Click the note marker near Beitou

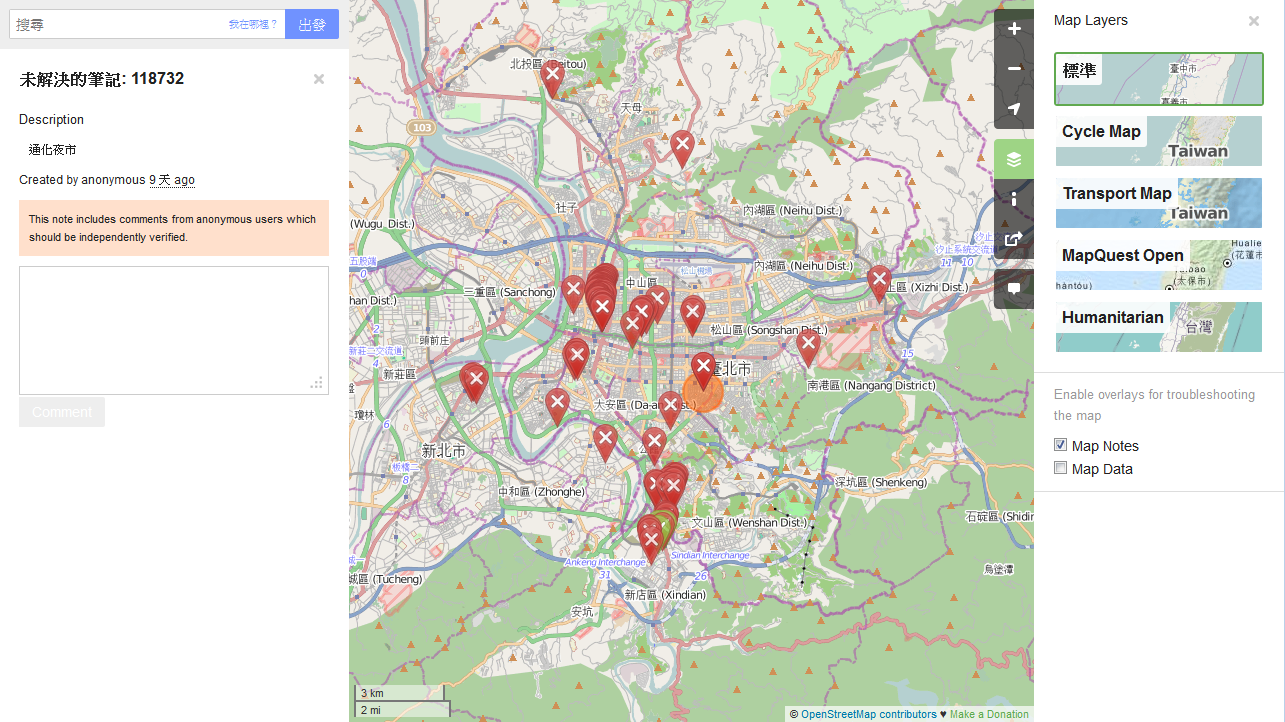tap(552, 75)
